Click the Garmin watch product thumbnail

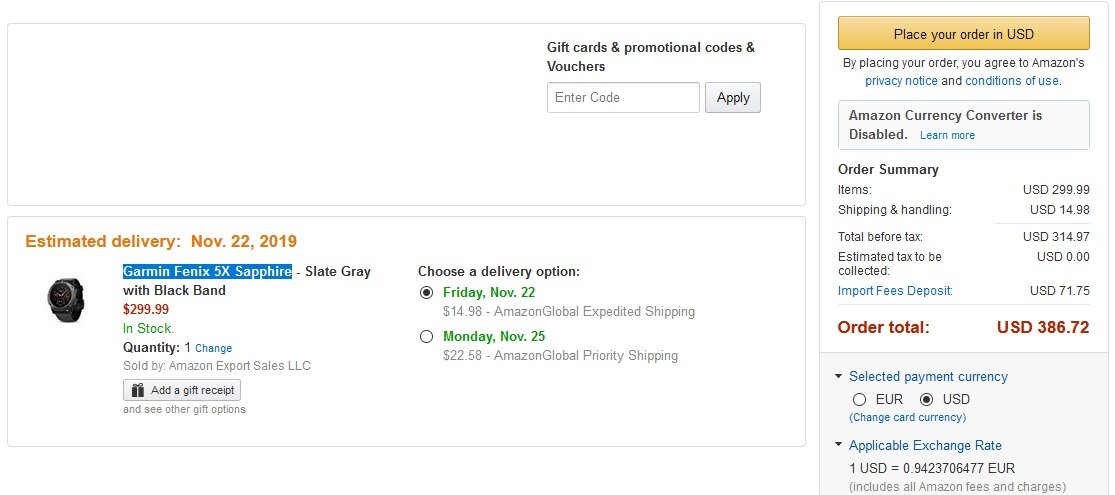pos(66,298)
